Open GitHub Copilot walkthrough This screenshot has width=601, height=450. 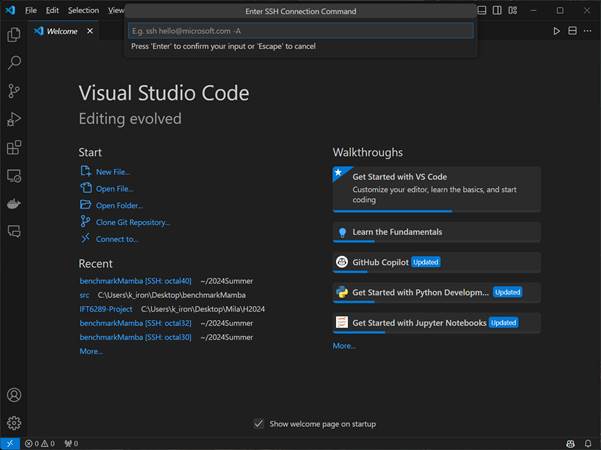pyautogui.click(x=437, y=262)
